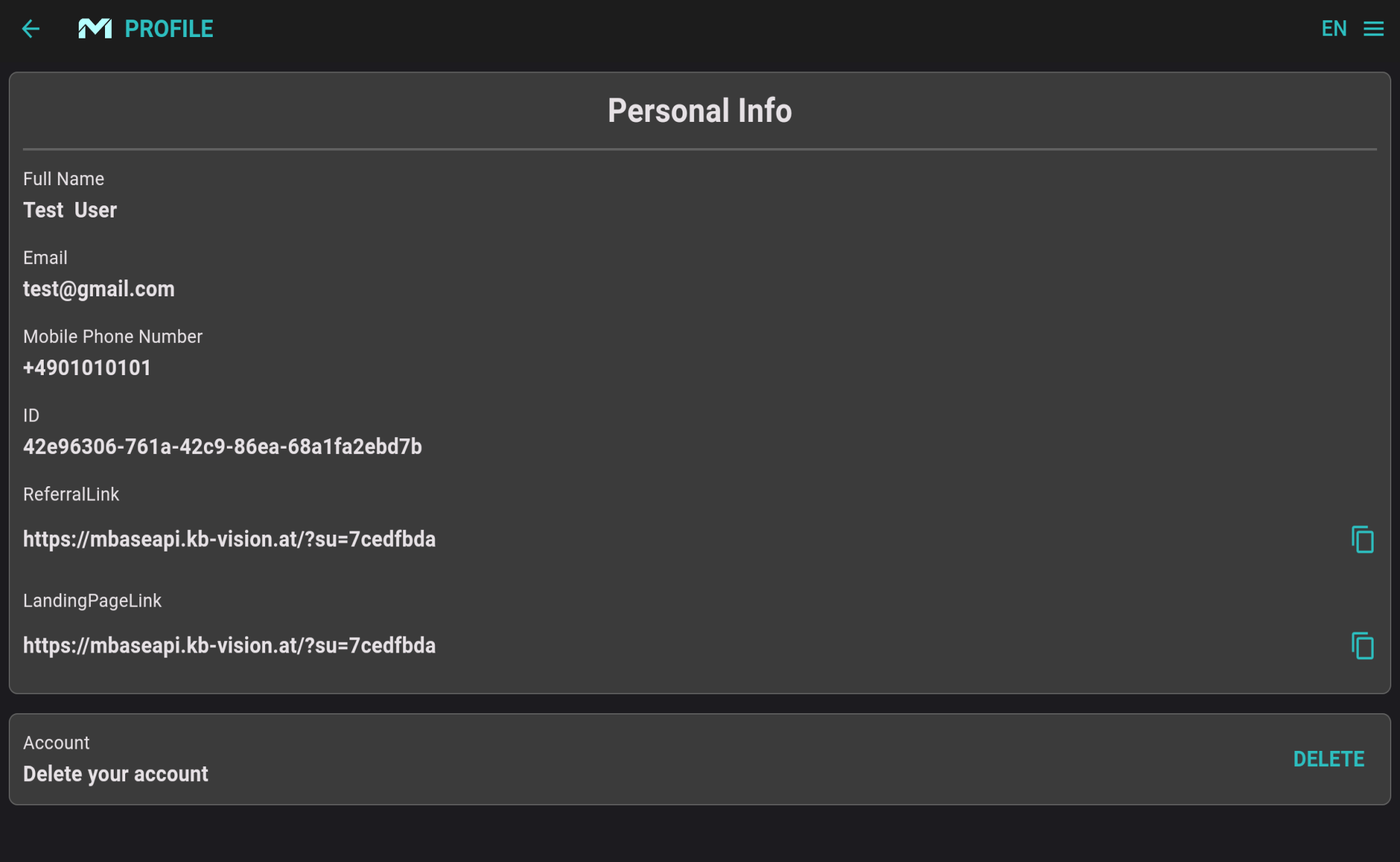Click the Delete your account label
1400x862 pixels.
(x=116, y=774)
